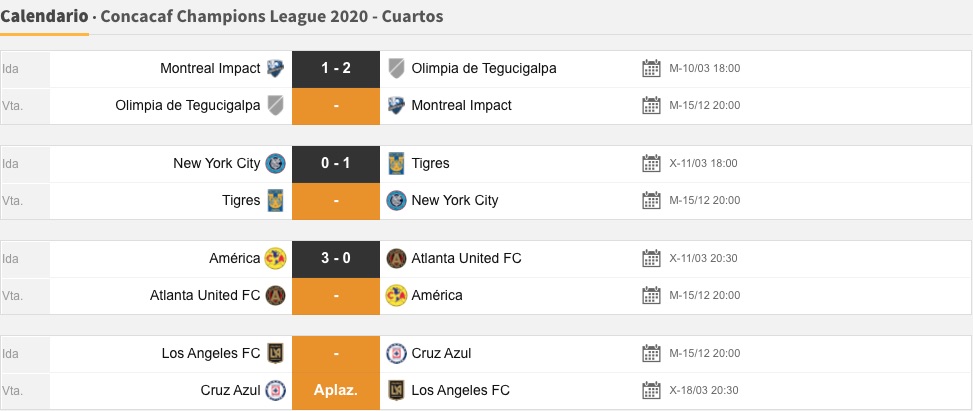Click the Montreal Impact crest in first Ida row
The height and width of the screenshot is (411, 973).
pos(275,68)
